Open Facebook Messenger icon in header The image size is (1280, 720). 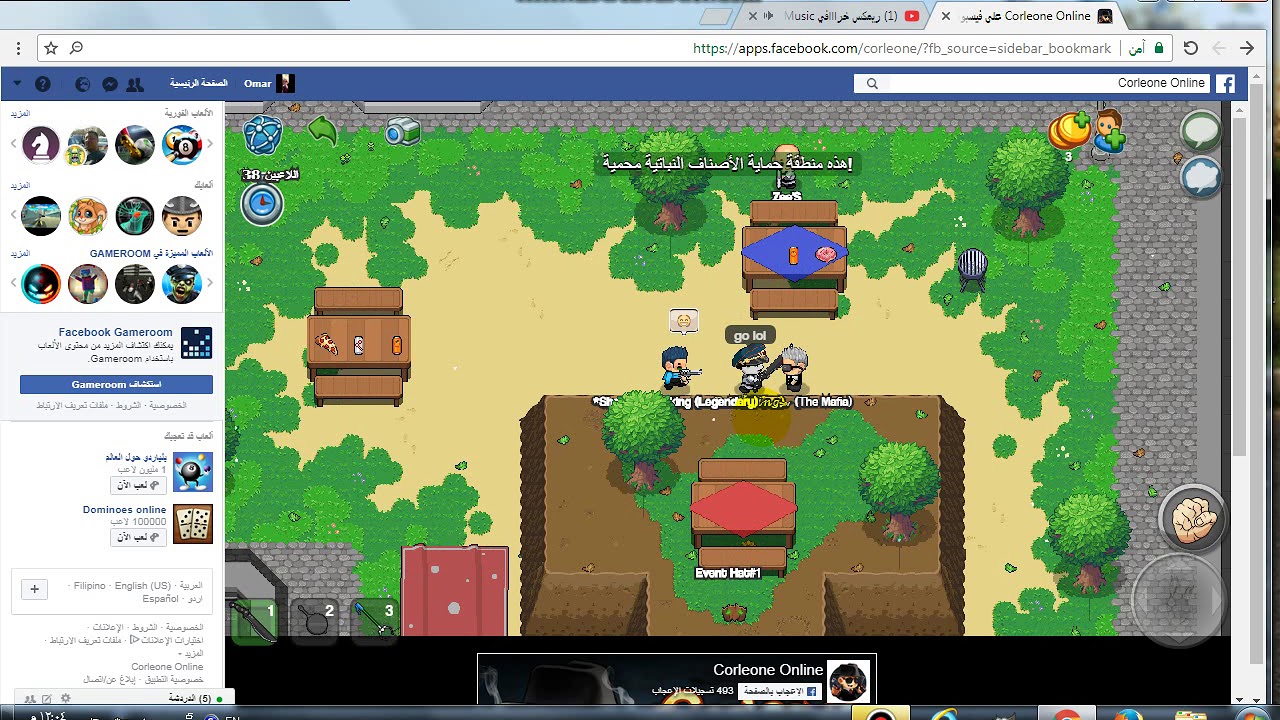pos(110,84)
